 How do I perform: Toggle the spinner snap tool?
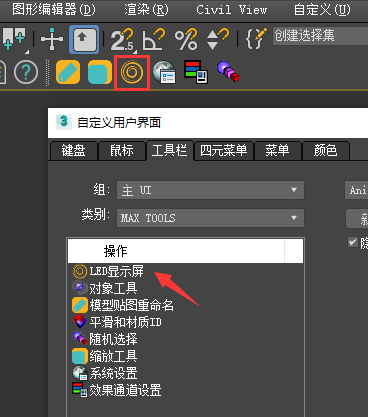click(218, 39)
